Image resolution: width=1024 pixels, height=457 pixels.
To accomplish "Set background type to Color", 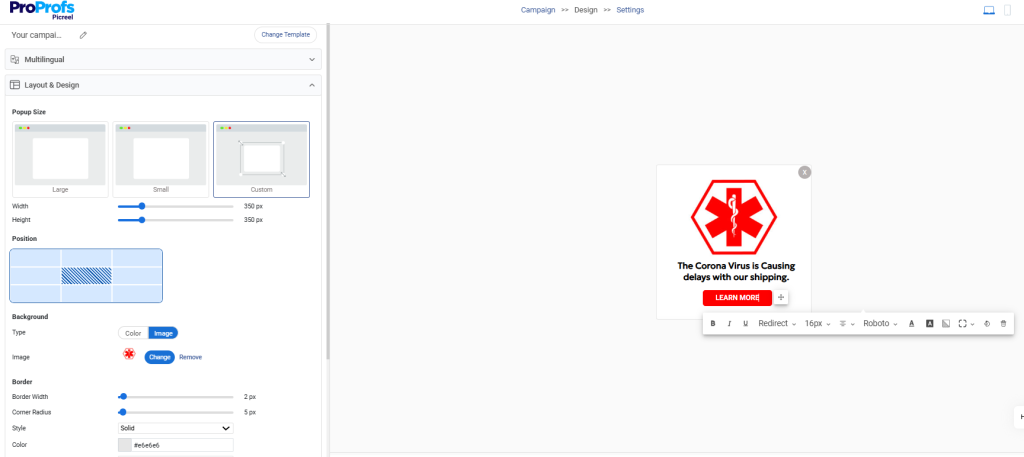I will (133, 334).
